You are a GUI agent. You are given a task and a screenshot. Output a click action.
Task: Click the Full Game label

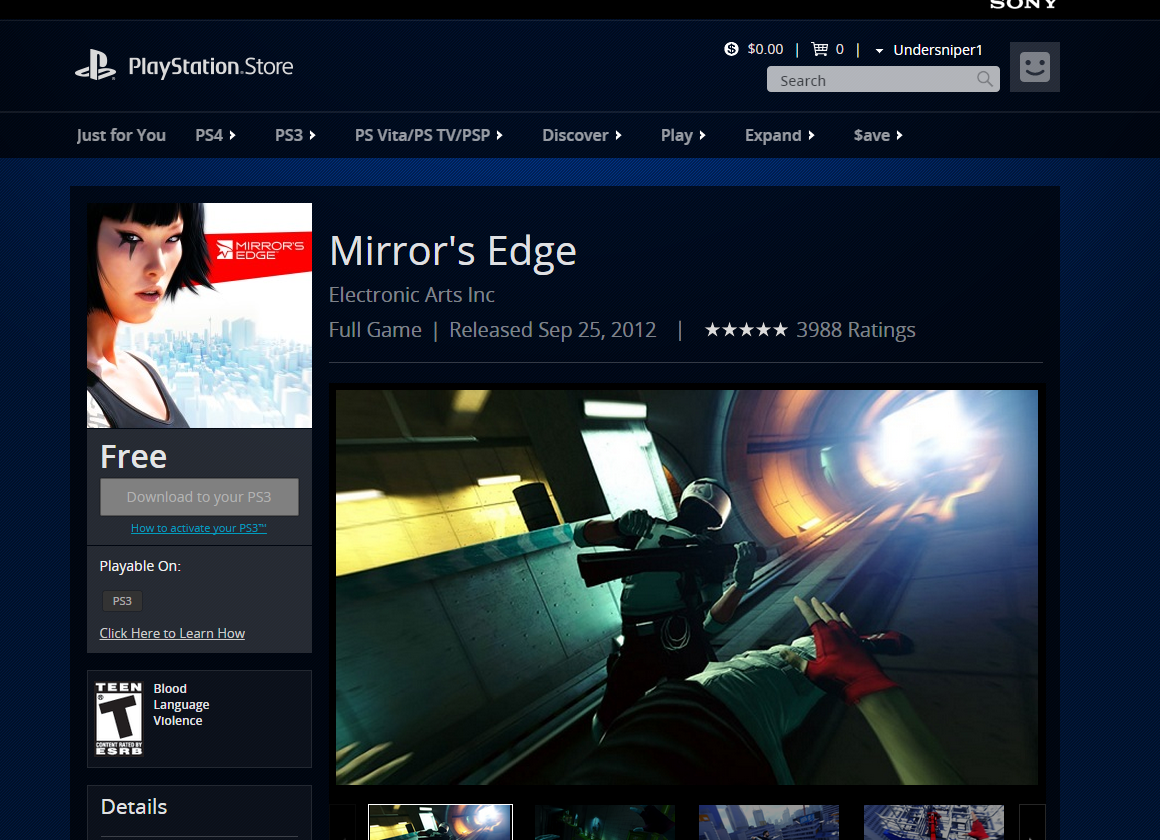tap(375, 329)
